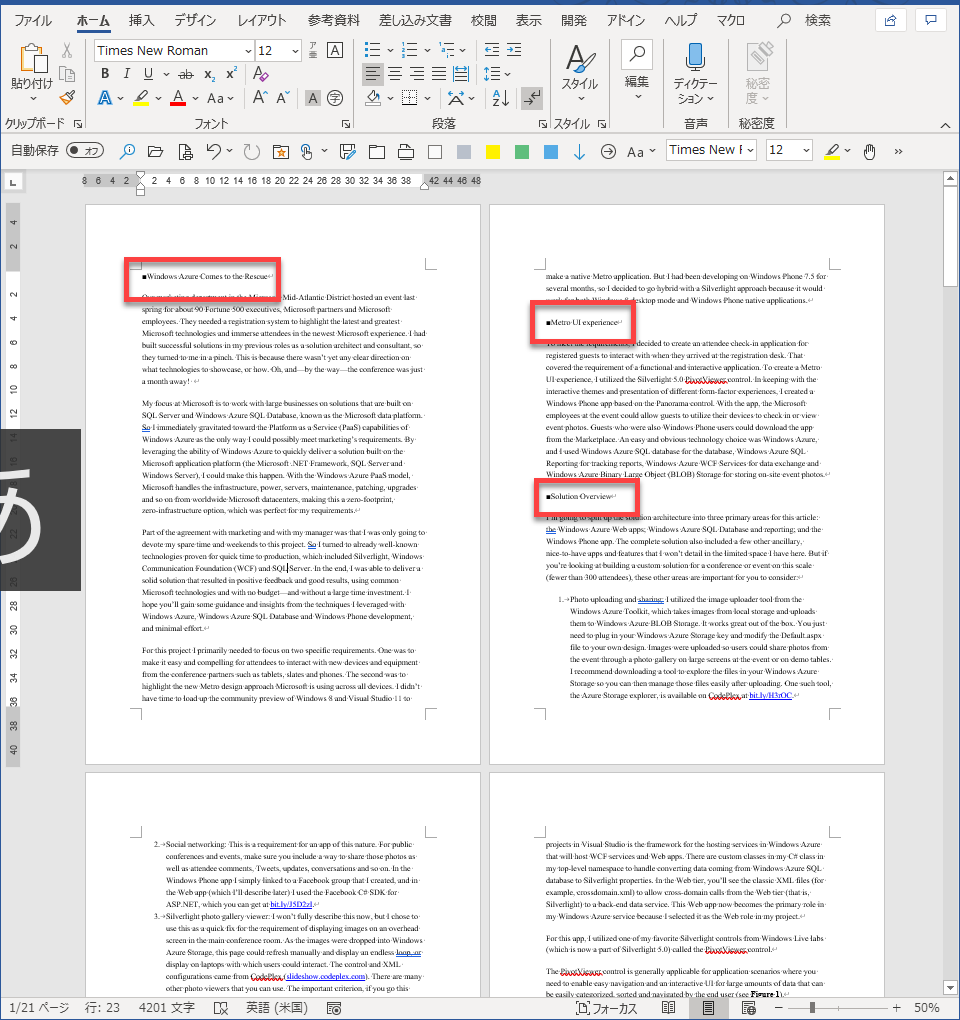Click the Clear All Formatting icon
The image size is (960, 1020).
261,74
